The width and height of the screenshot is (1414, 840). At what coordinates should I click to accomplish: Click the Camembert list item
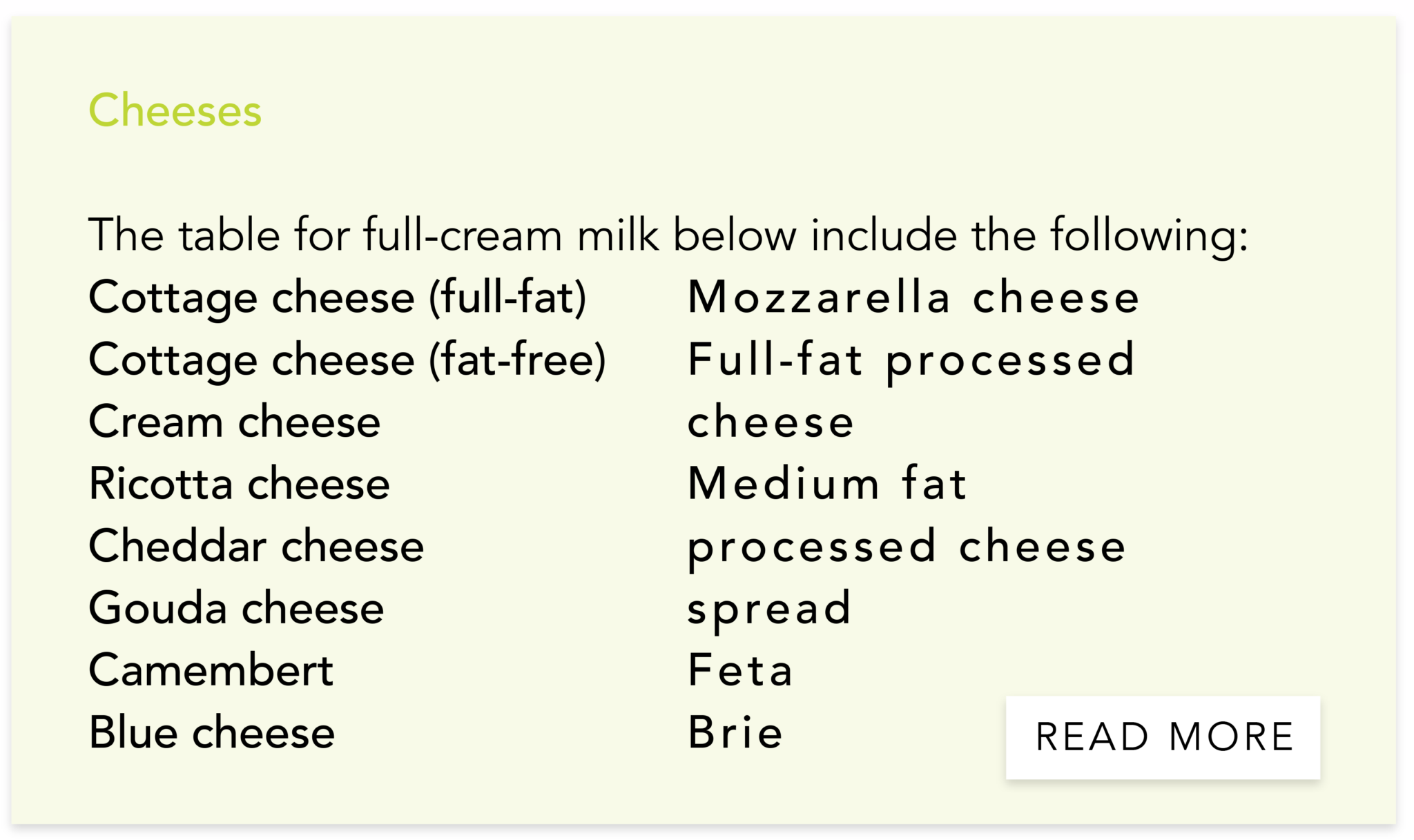[211, 668]
